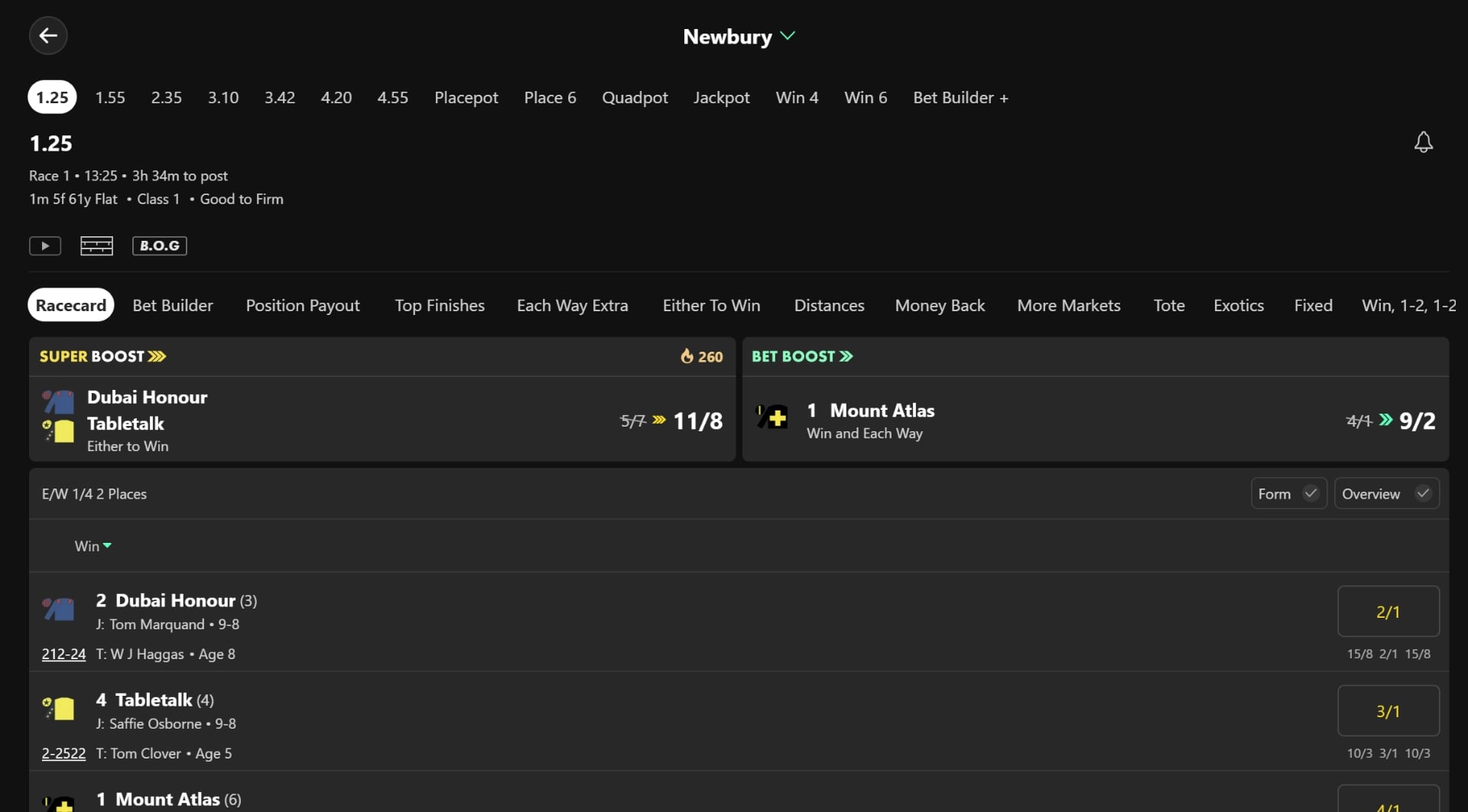Click the Super Boost header label
The height and width of the screenshot is (812, 1468).
(x=102, y=356)
